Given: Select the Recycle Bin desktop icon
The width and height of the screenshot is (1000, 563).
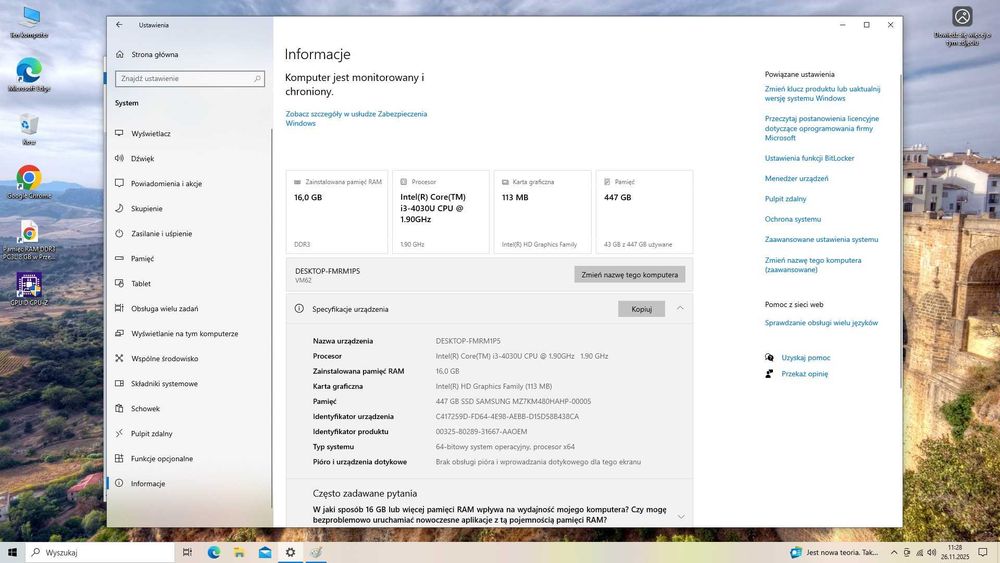Looking at the screenshot, I should coord(29,129).
